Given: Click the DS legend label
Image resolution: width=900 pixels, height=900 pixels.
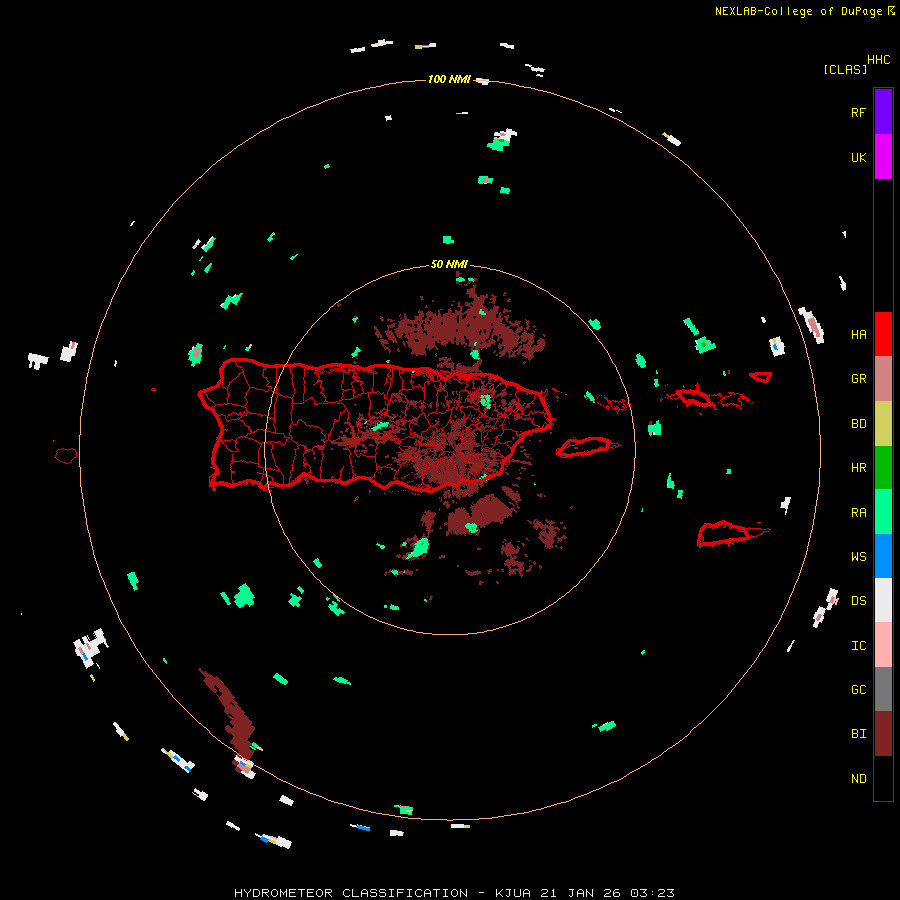Looking at the screenshot, I should (x=858, y=601).
